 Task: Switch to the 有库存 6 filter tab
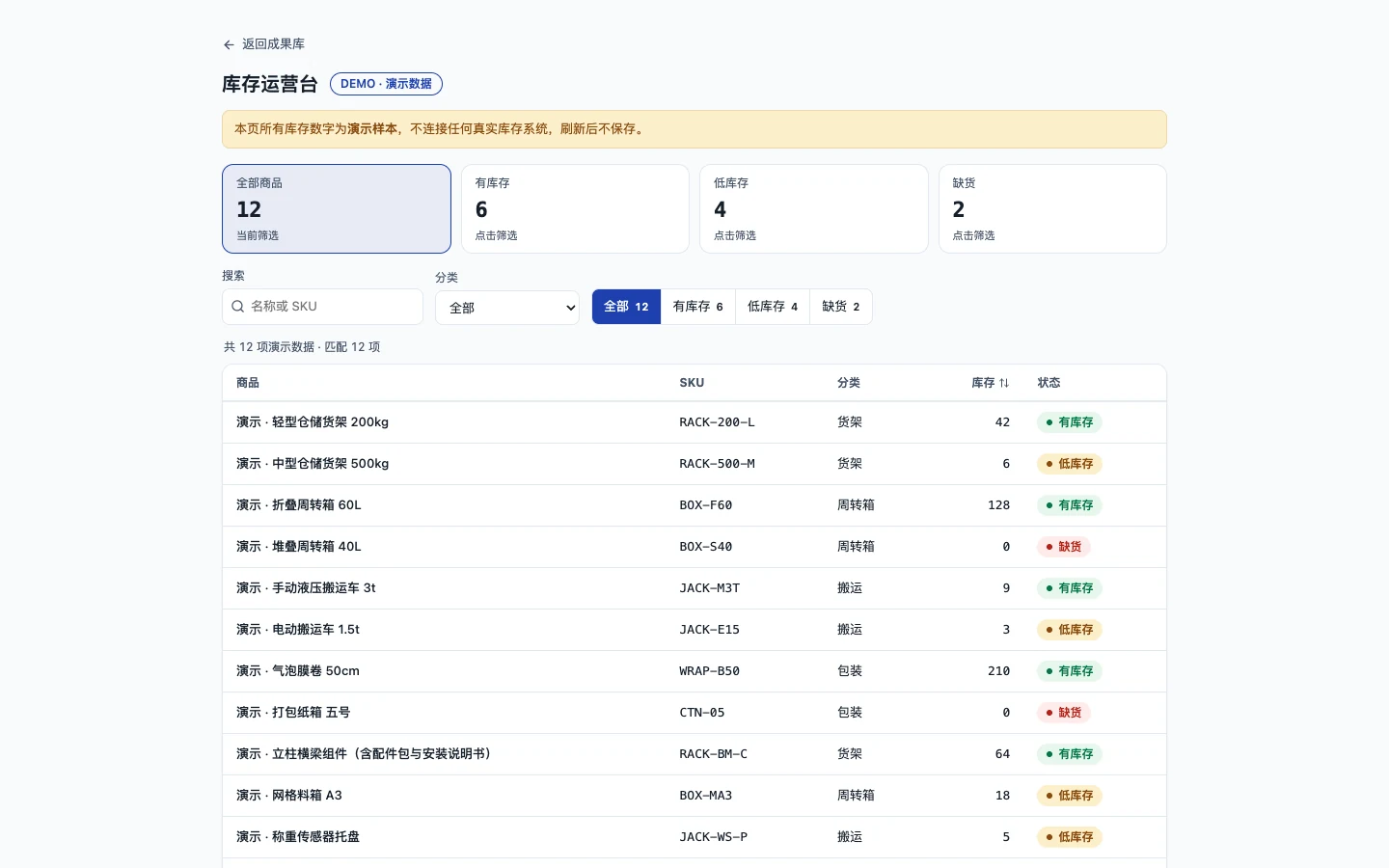pyautogui.click(x=697, y=307)
